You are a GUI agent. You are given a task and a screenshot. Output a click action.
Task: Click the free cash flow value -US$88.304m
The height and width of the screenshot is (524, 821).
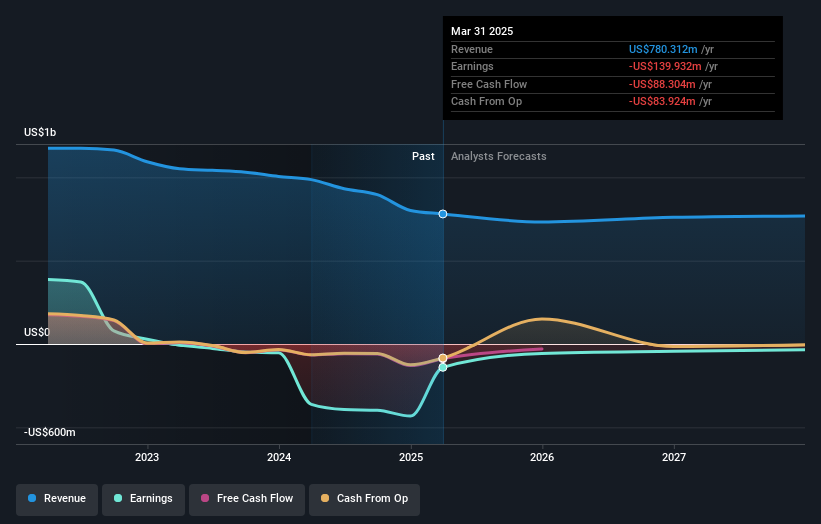[662, 84]
